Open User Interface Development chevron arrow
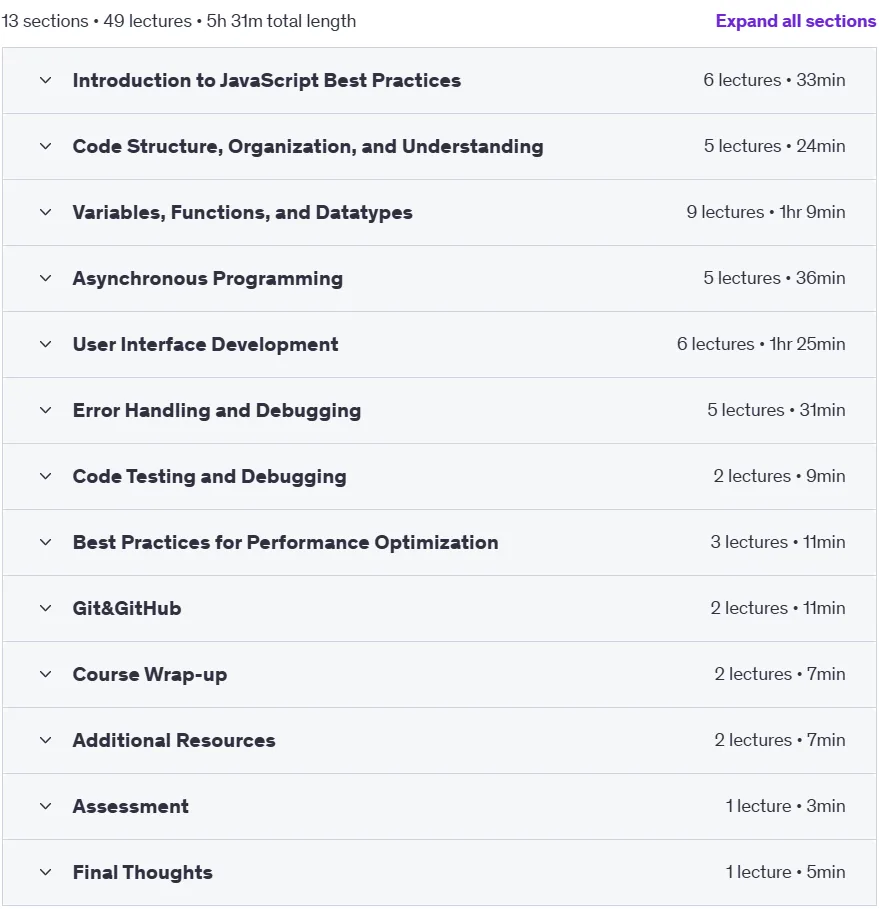 (45, 345)
